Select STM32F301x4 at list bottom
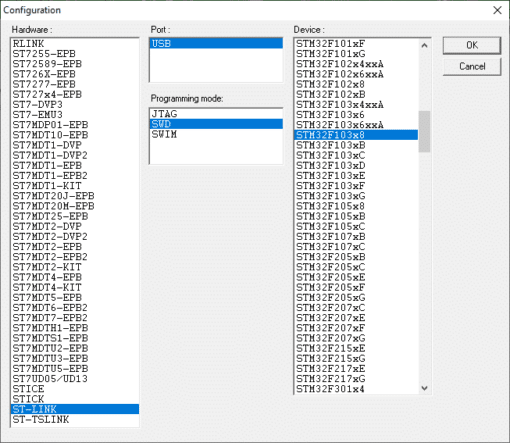Screen dimensions: 510x443 pos(356,389)
